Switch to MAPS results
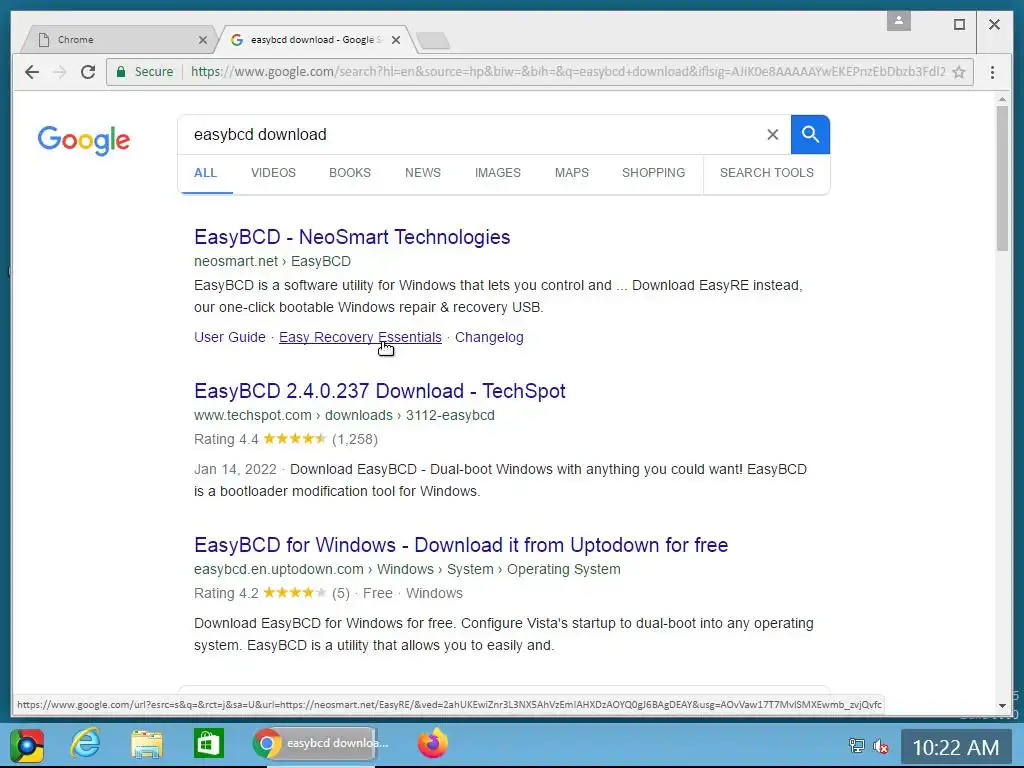The width and height of the screenshot is (1024, 768). pos(571,173)
